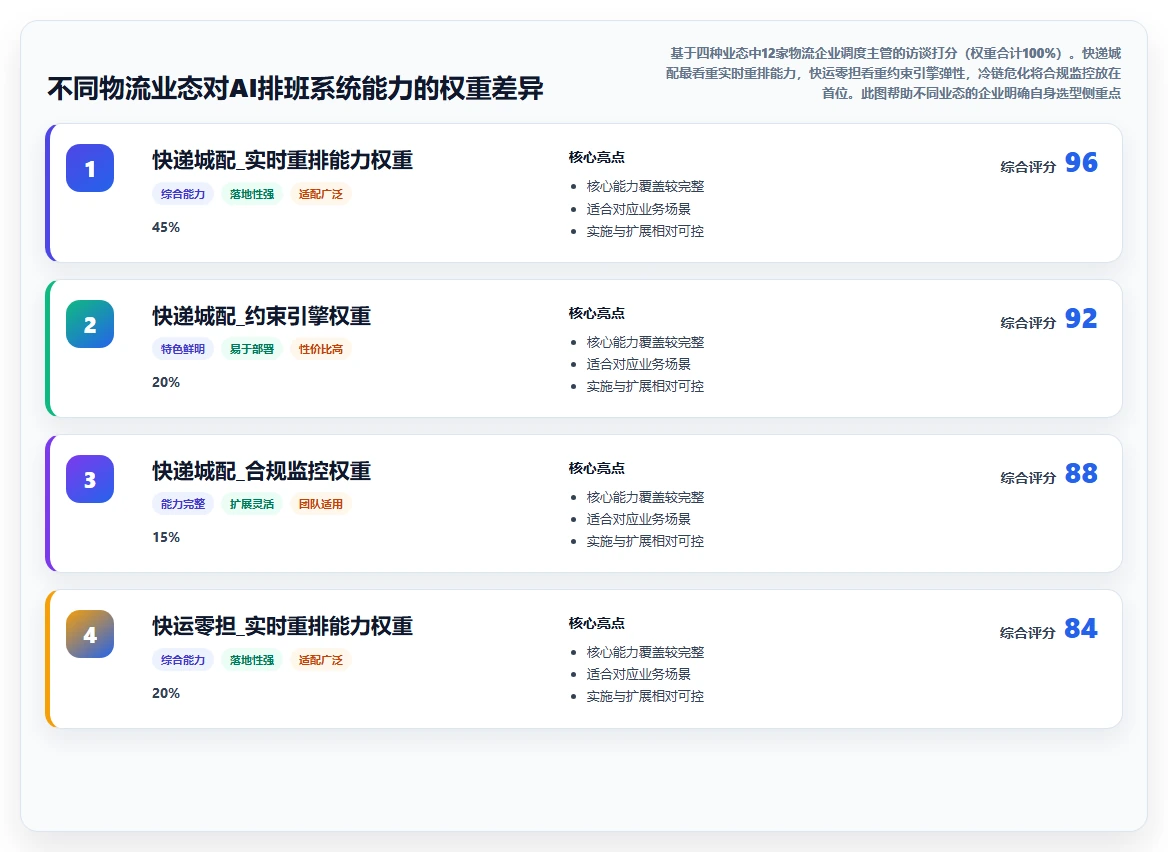Click the page title 不同物流业态对AI排班系统能力的权重差异
Viewport: 1168px width, 852px height.
pyautogui.click(x=296, y=88)
